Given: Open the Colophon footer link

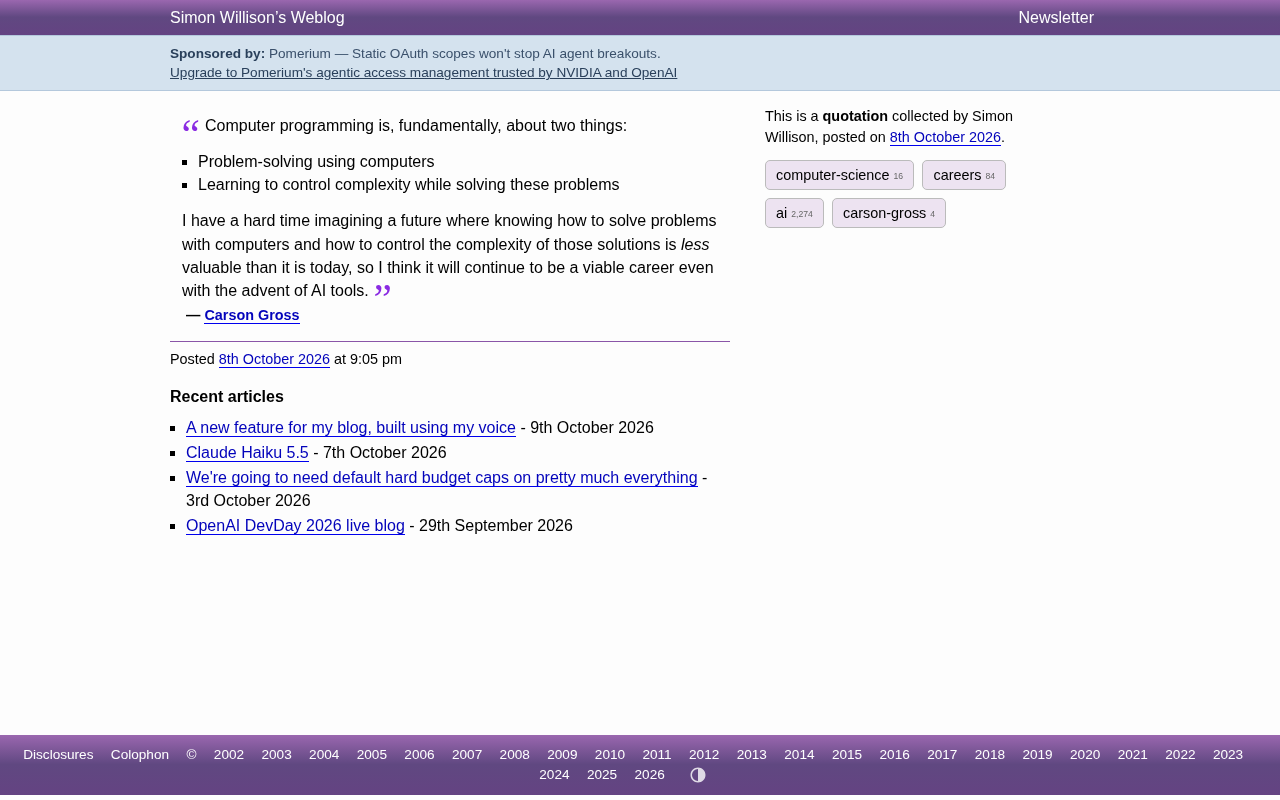Looking at the screenshot, I should pyautogui.click(x=140, y=755).
